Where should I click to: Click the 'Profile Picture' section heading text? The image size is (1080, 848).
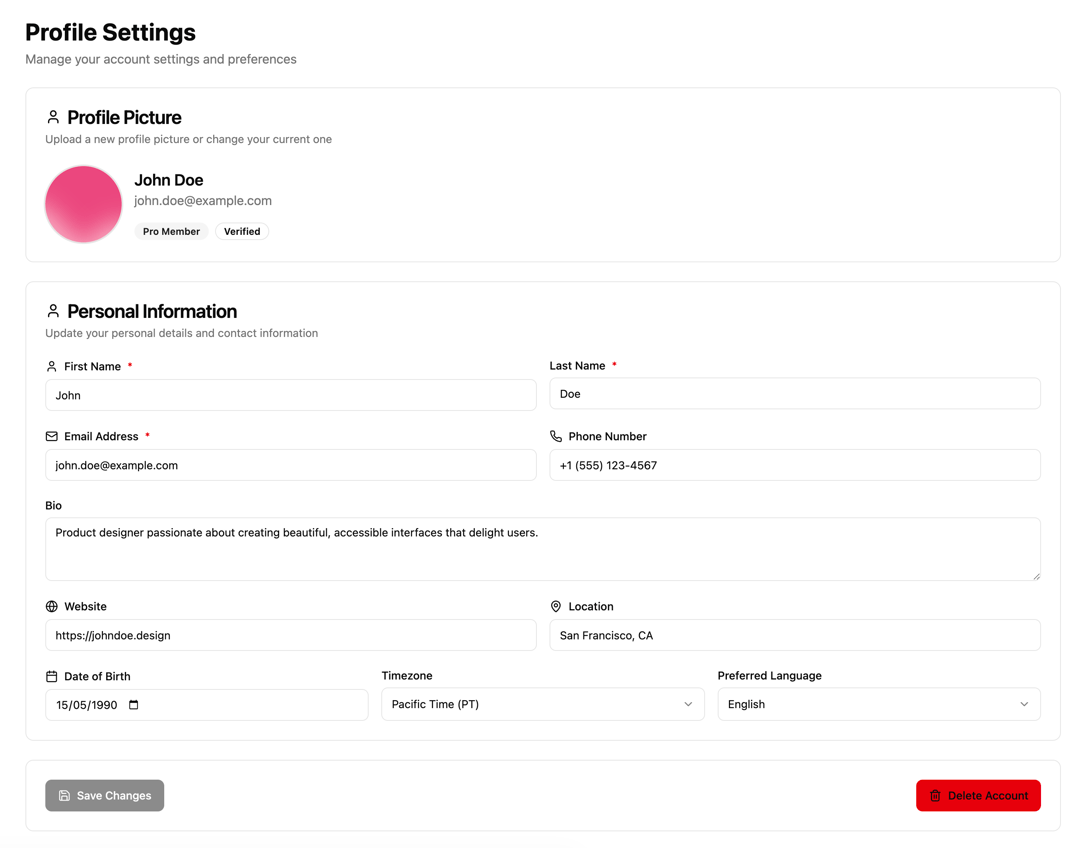(x=124, y=117)
